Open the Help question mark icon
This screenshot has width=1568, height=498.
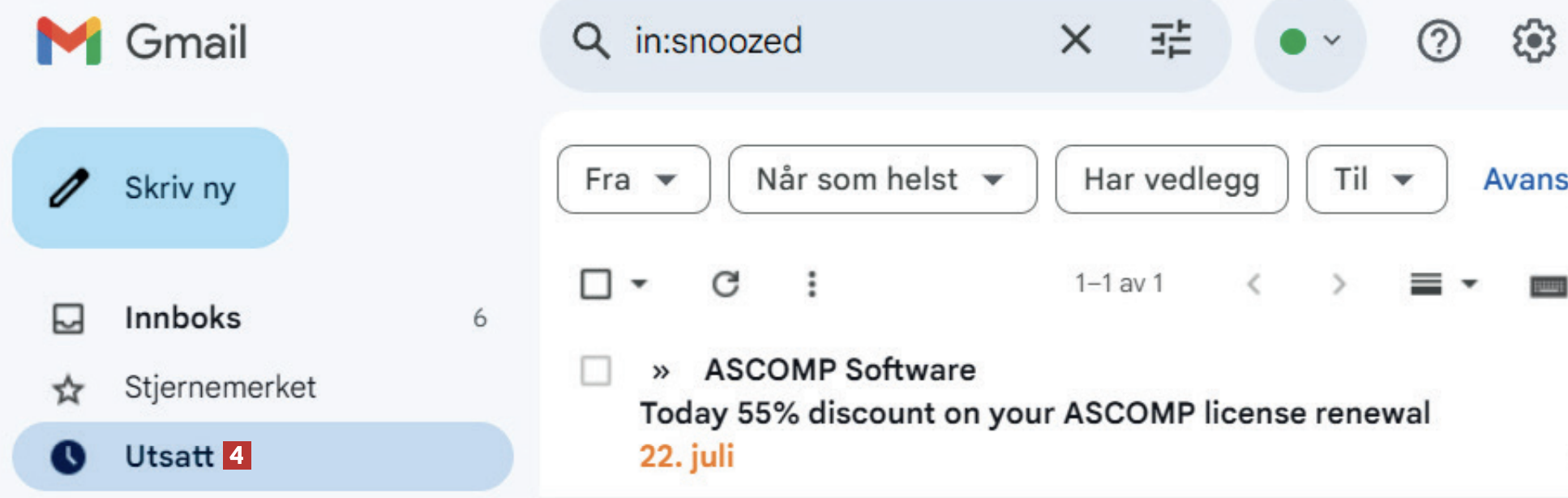(1438, 41)
